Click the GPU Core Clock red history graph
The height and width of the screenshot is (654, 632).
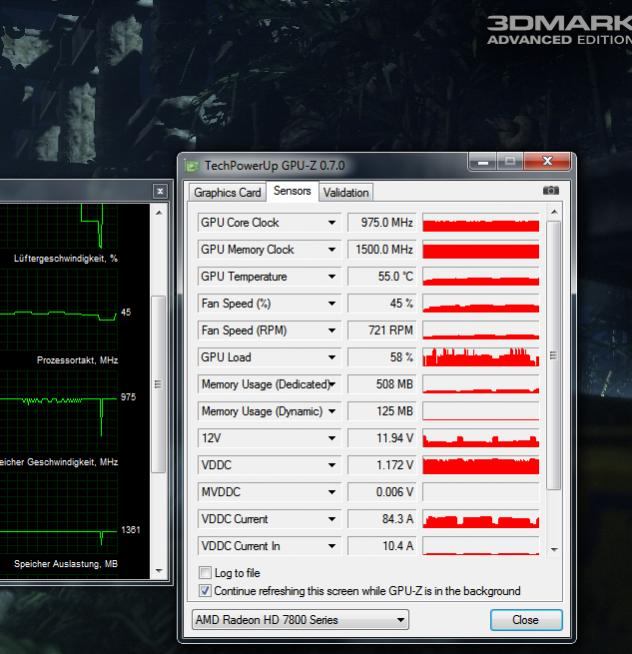coord(481,223)
